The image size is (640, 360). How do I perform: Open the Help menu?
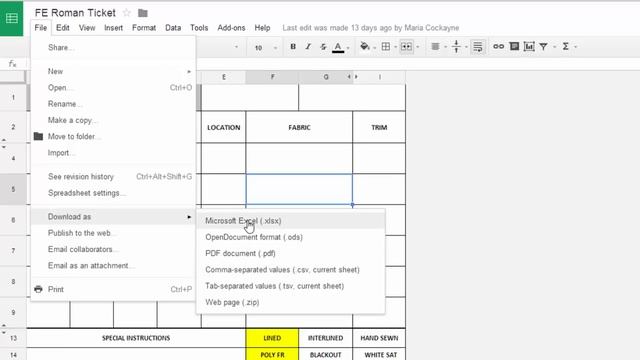262,28
